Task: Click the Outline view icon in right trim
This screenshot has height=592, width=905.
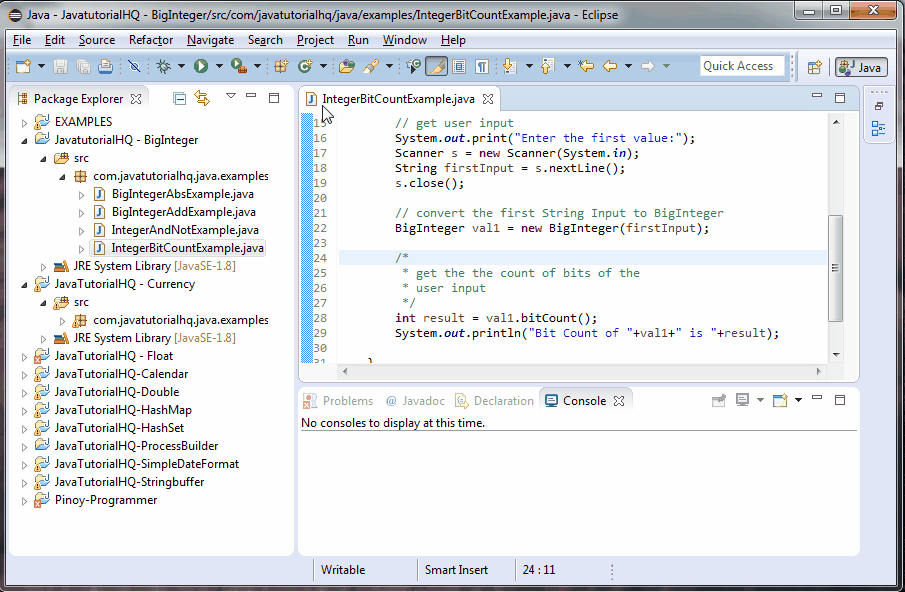Action: 878,129
